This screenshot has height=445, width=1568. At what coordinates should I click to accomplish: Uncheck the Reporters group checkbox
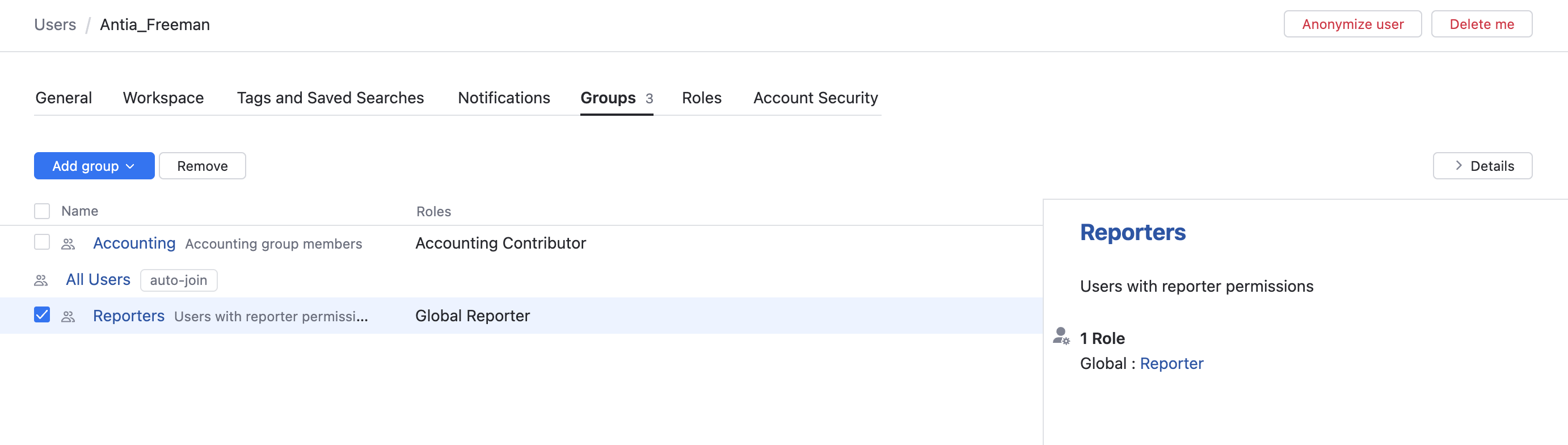point(42,314)
